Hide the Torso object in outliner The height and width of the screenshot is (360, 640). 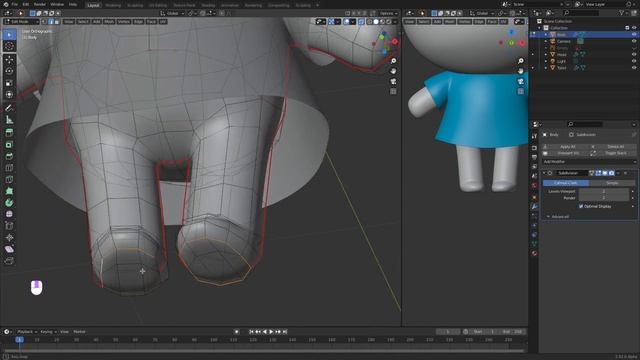point(634,67)
